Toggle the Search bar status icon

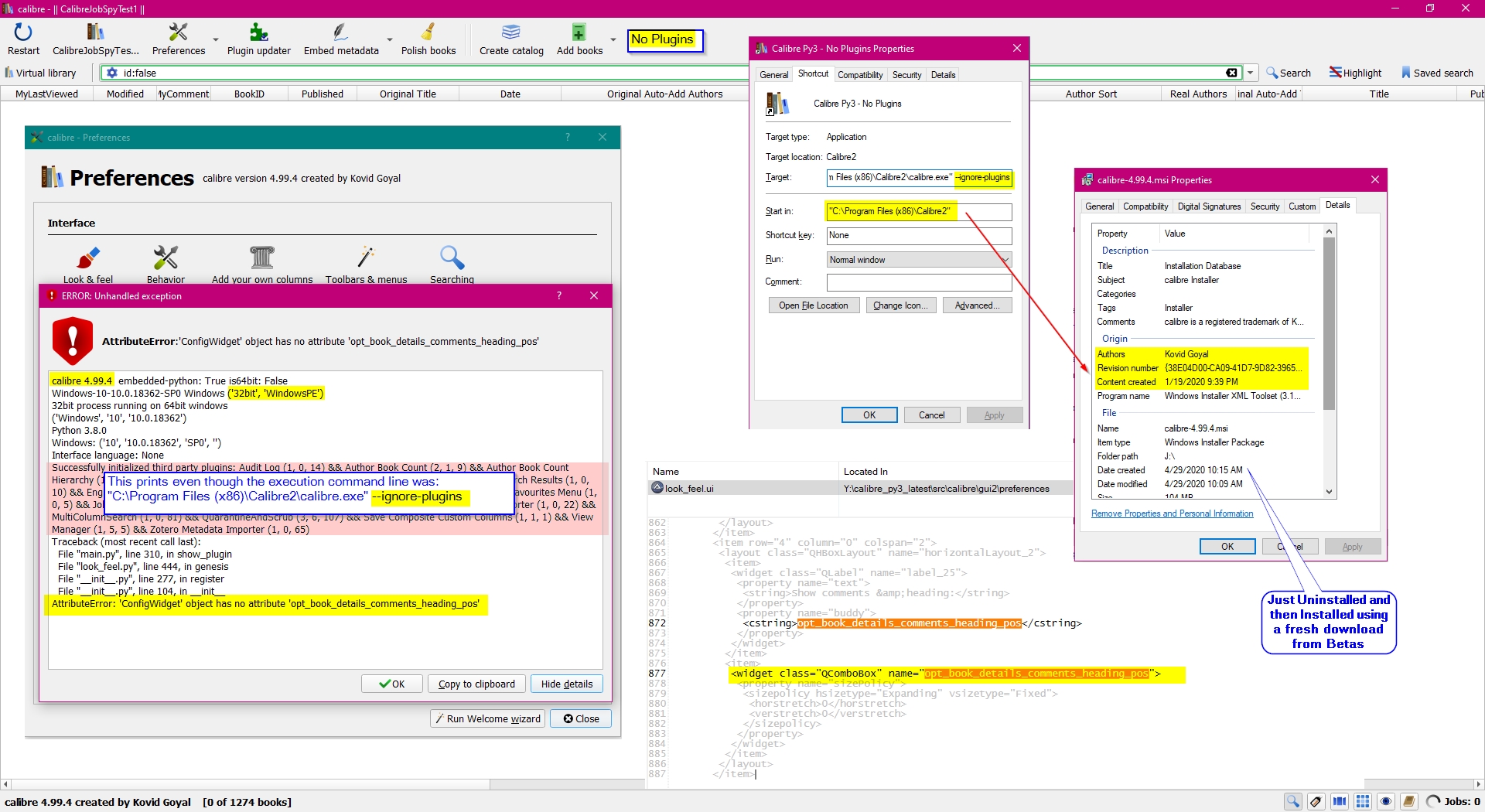pos(1293,801)
